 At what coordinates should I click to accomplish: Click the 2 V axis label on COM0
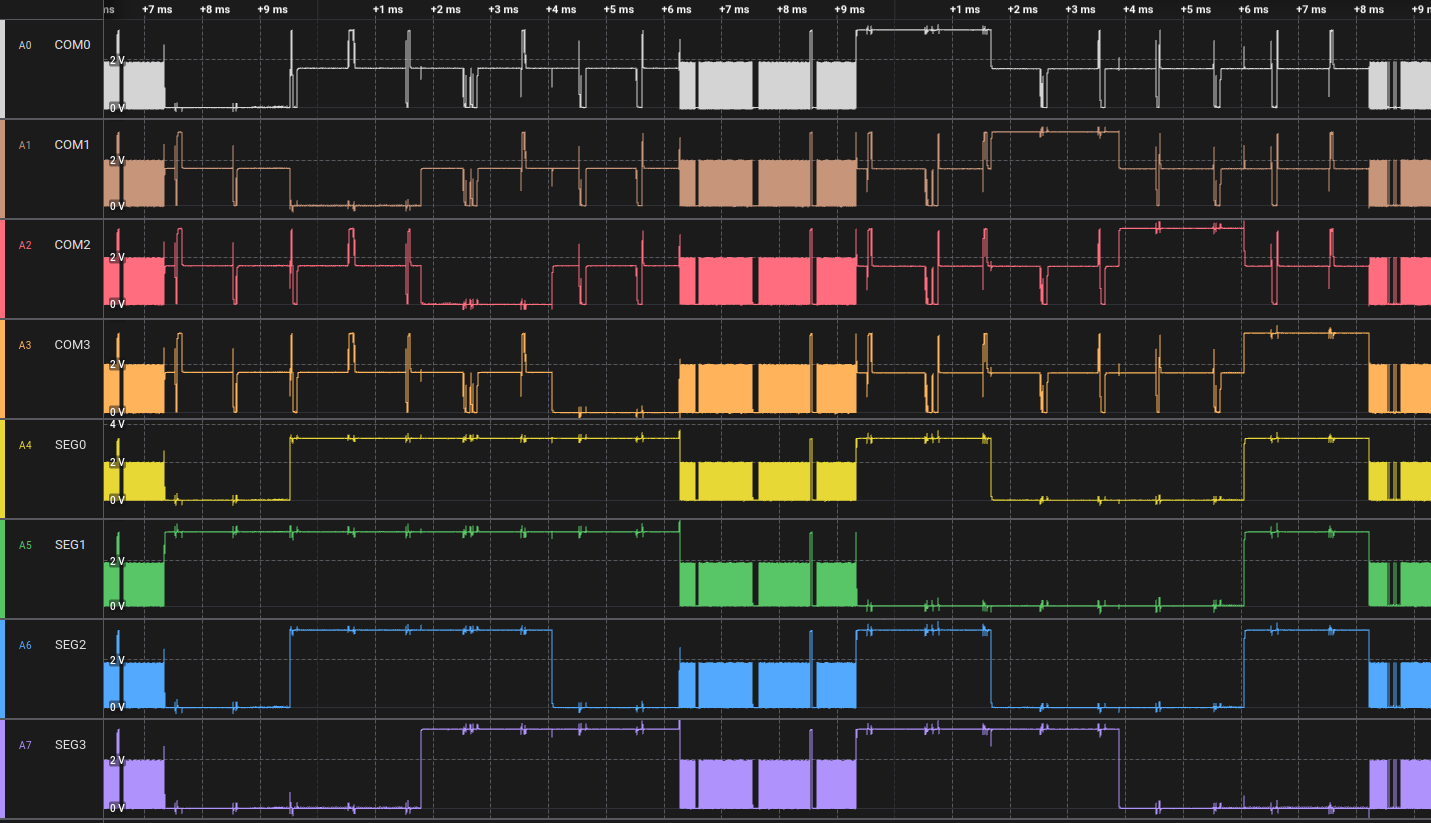(x=116, y=60)
